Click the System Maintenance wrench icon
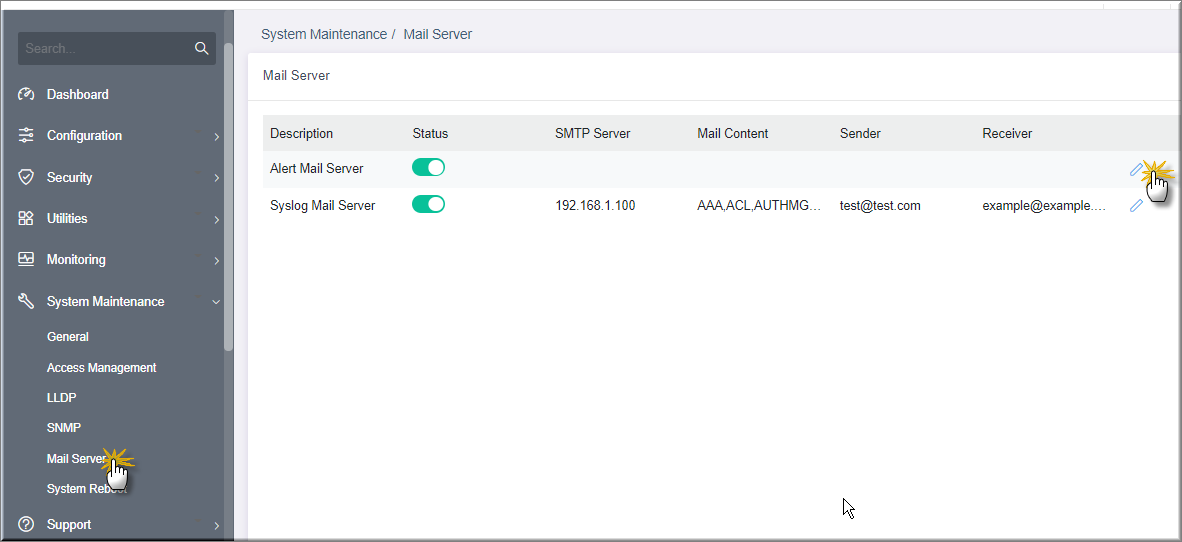This screenshot has width=1182, height=542. click(26, 302)
